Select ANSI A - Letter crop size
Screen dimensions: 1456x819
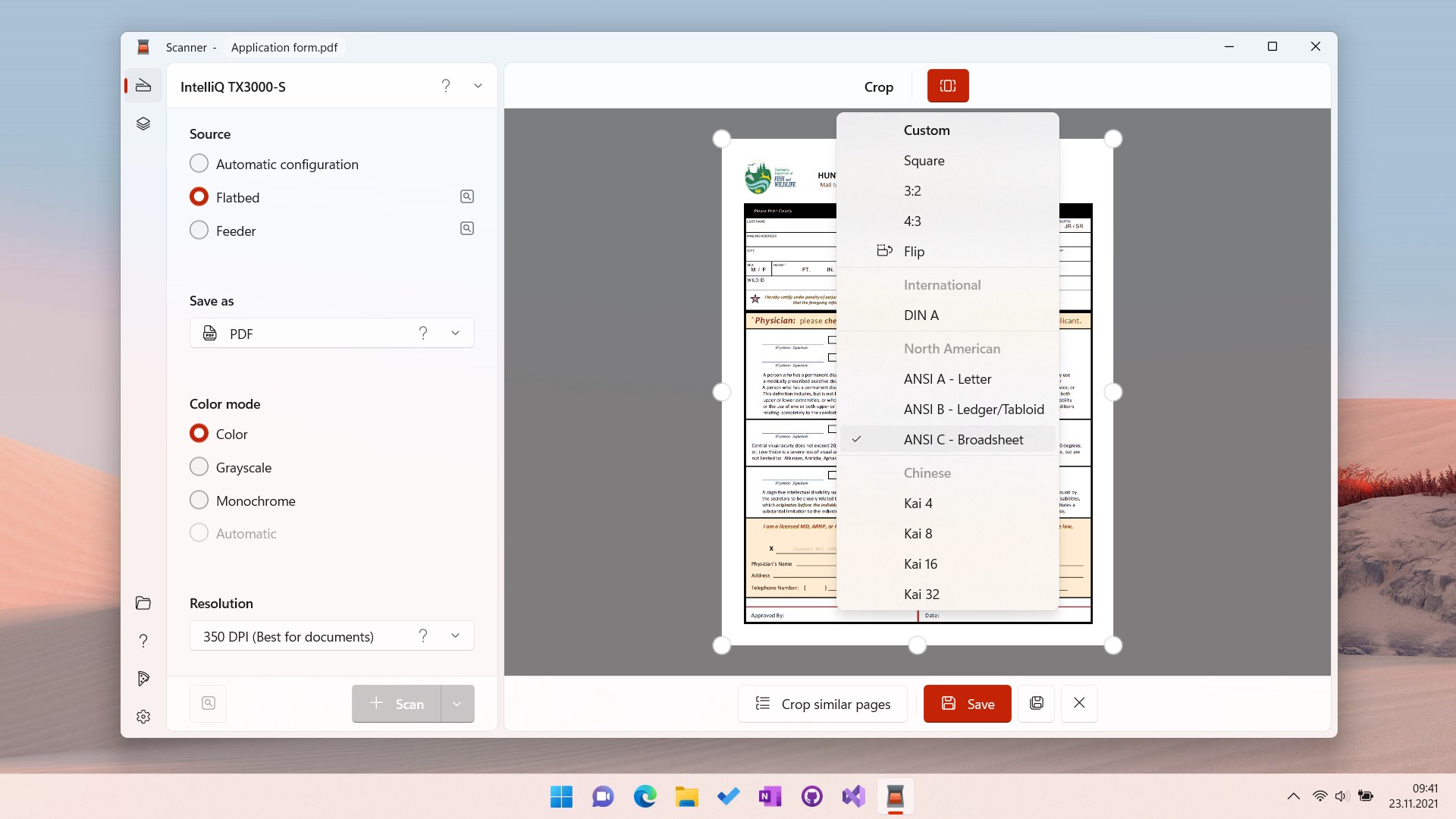click(x=948, y=378)
